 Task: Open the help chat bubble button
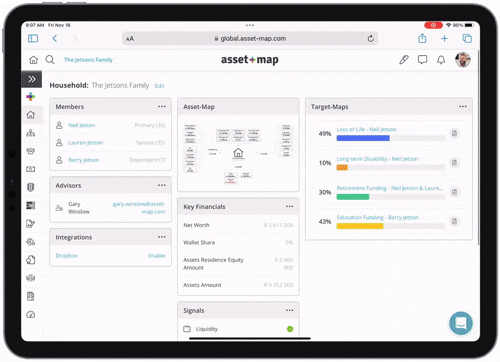(461, 323)
